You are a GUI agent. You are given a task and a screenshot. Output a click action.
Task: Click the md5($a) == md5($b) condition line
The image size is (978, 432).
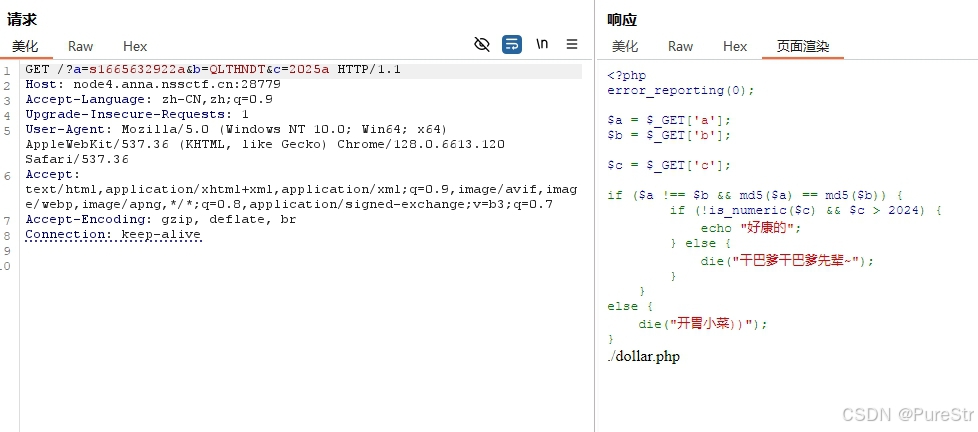[755, 195]
